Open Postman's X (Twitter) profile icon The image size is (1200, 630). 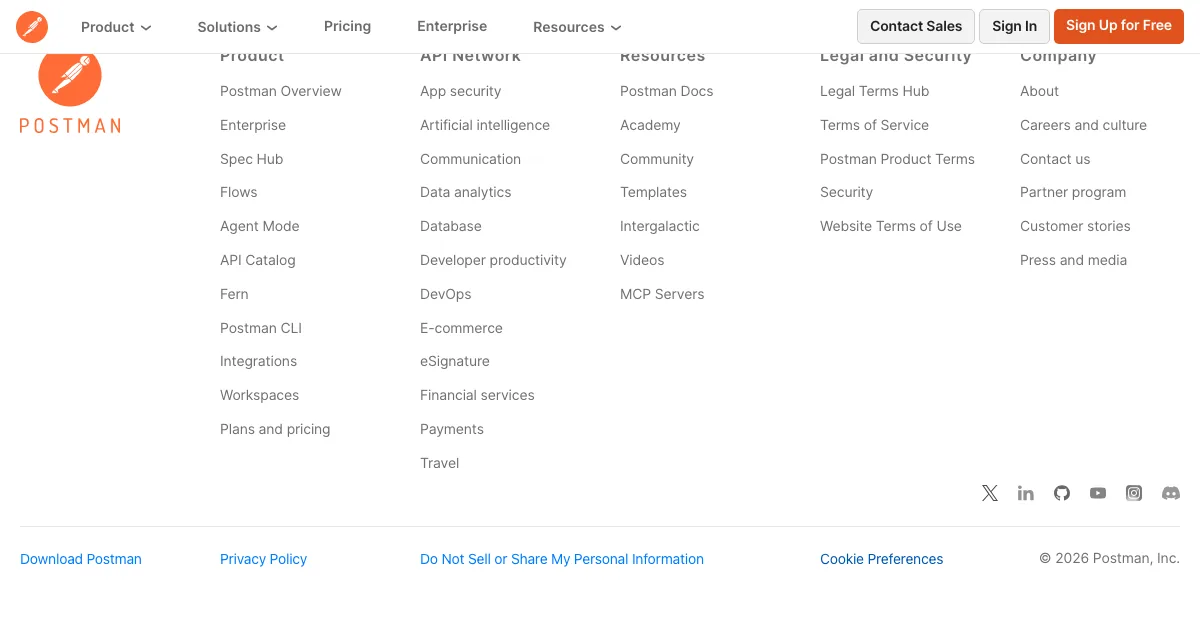pyautogui.click(x=990, y=493)
